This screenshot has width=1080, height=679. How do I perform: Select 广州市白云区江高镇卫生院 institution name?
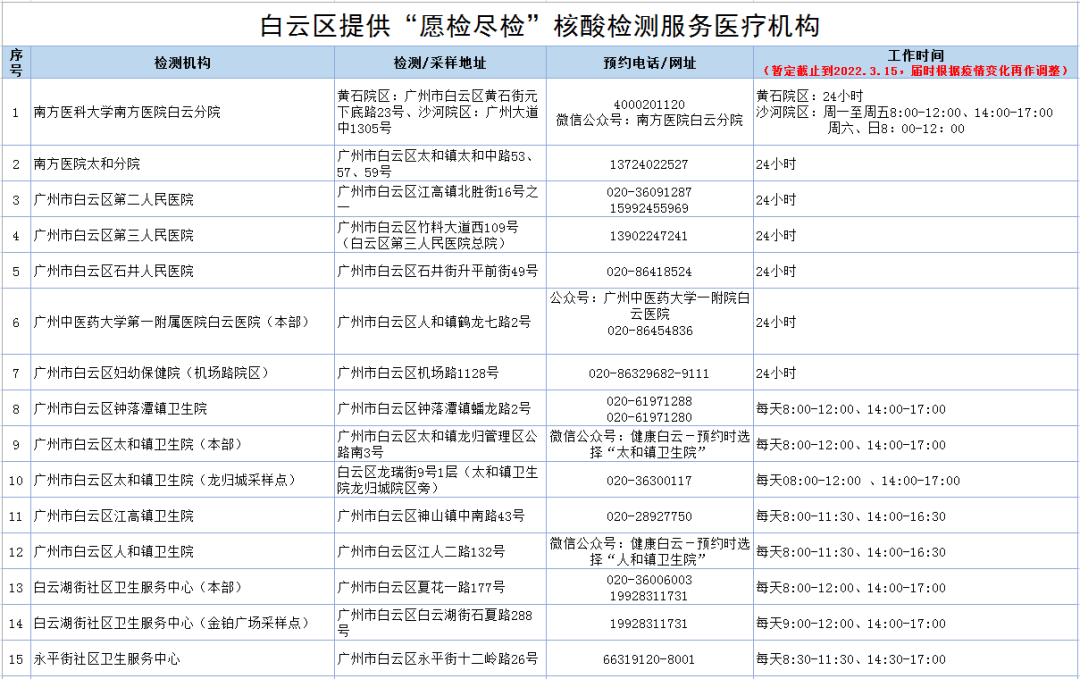tap(114, 517)
